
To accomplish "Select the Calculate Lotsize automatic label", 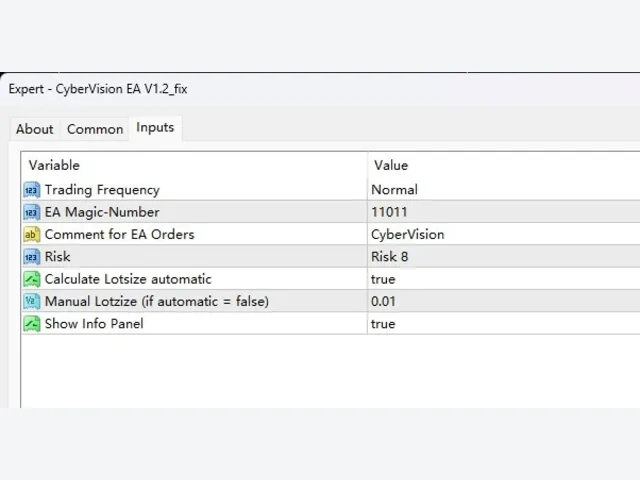I will pos(128,279).
